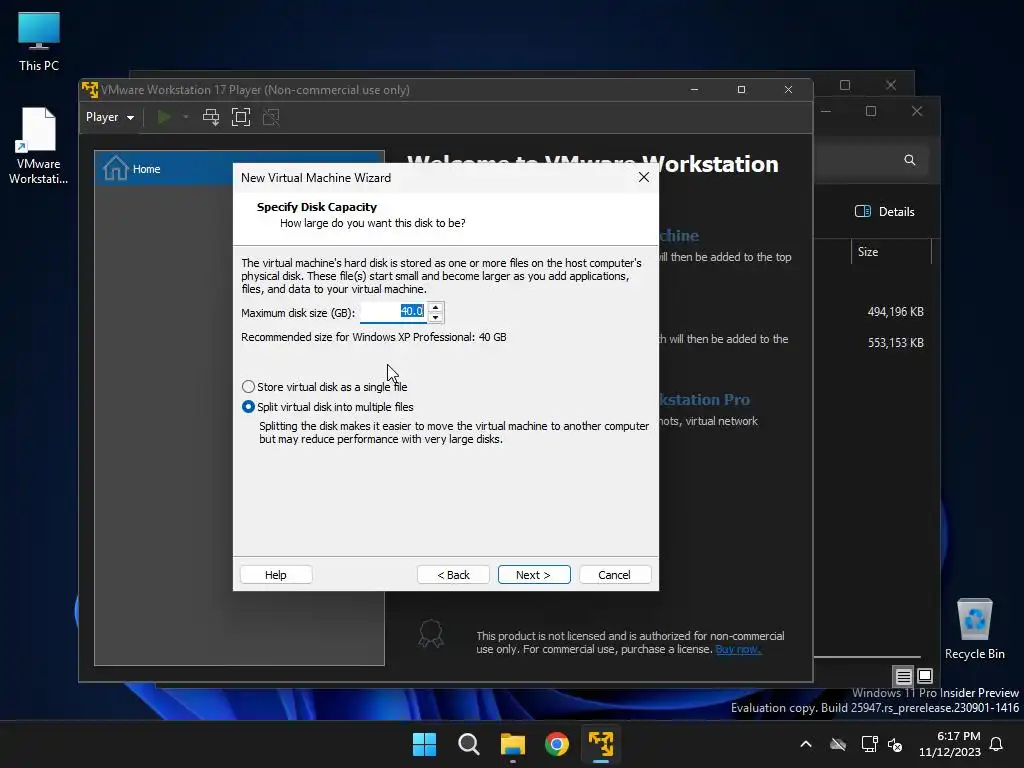Image resolution: width=1024 pixels, height=768 pixels.
Task: Select Store virtual disk as a single file
Action: (x=325, y=387)
